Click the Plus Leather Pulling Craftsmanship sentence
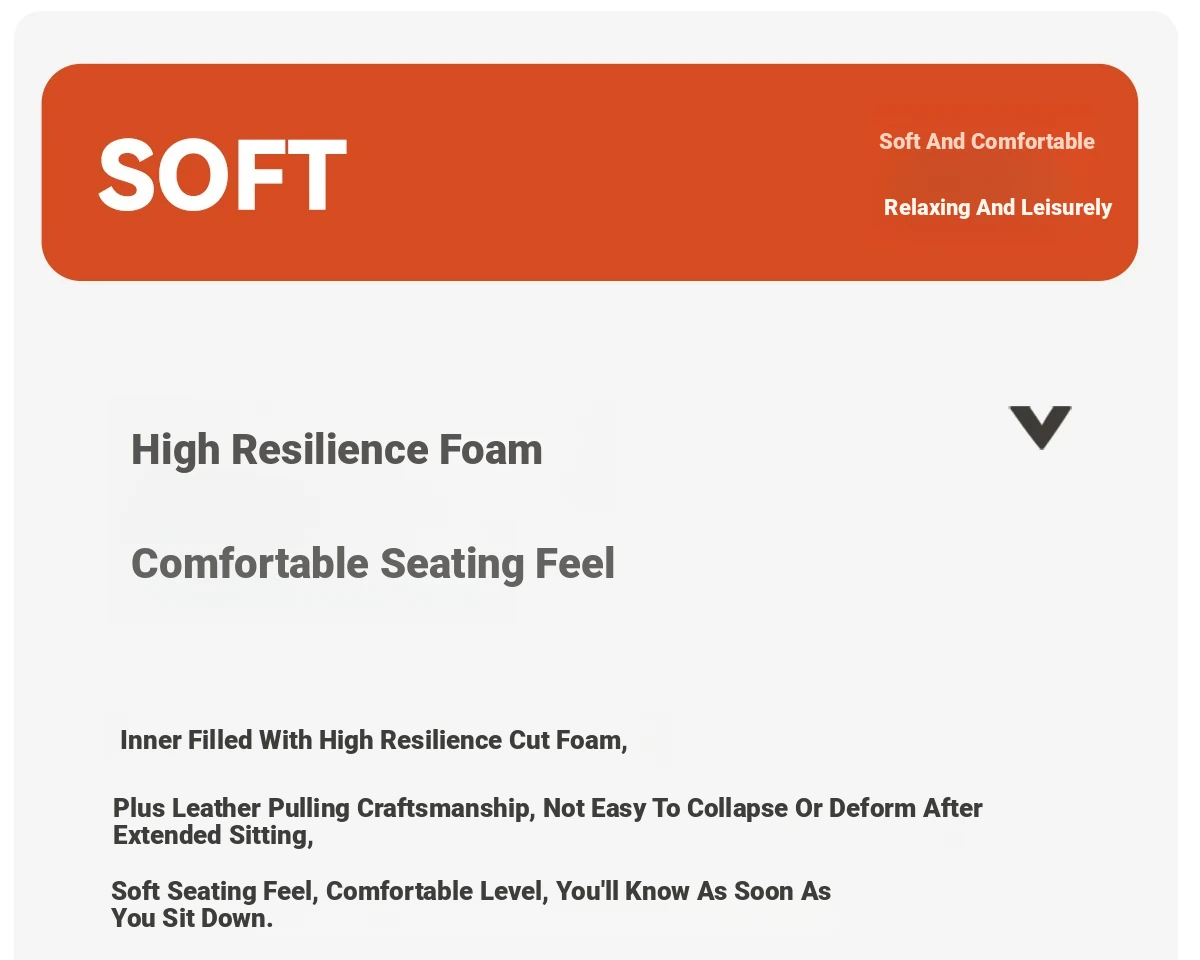The width and height of the screenshot is (1200, 960). coord(548,808)
